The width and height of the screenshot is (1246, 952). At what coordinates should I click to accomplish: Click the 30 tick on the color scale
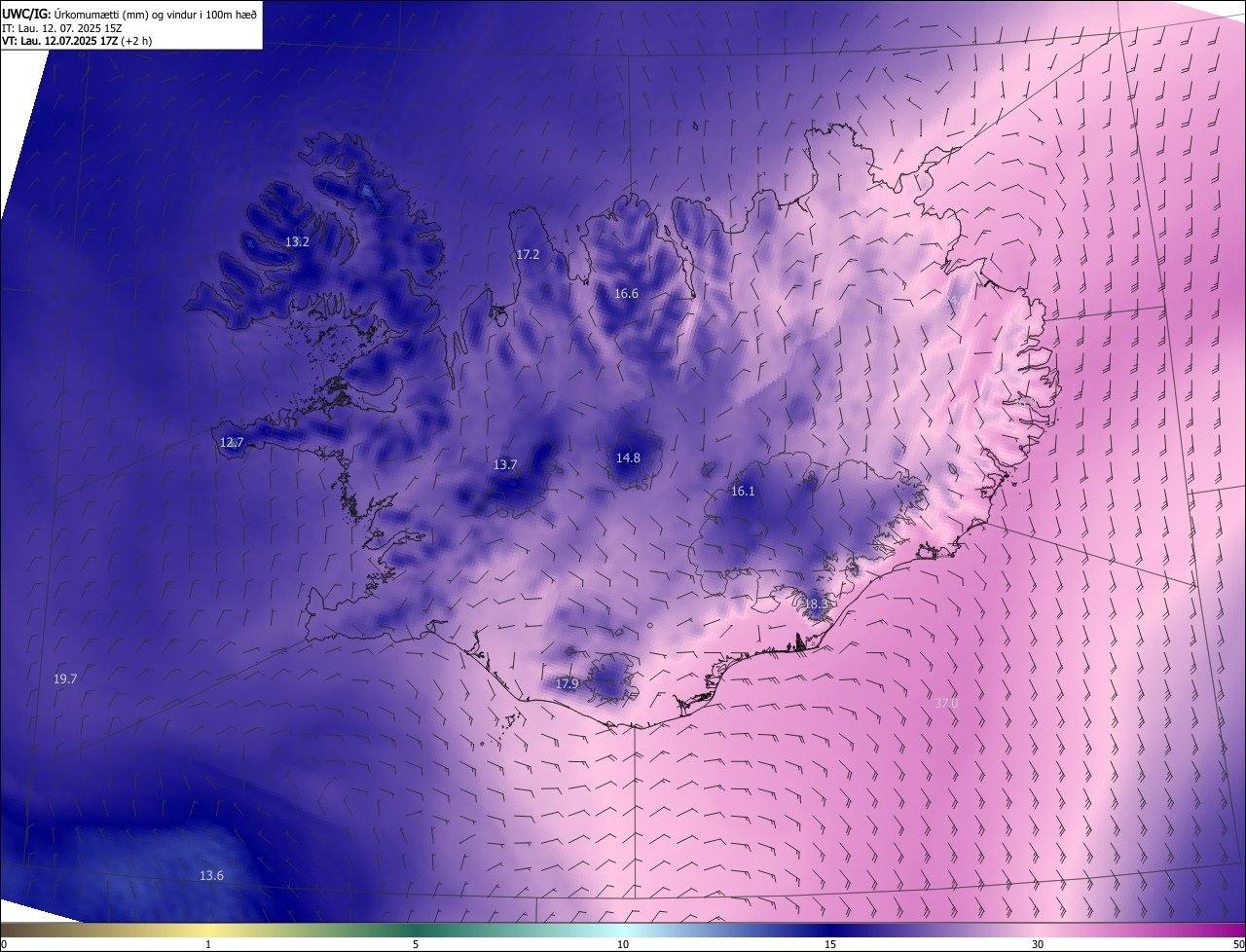pos(1038,944)
